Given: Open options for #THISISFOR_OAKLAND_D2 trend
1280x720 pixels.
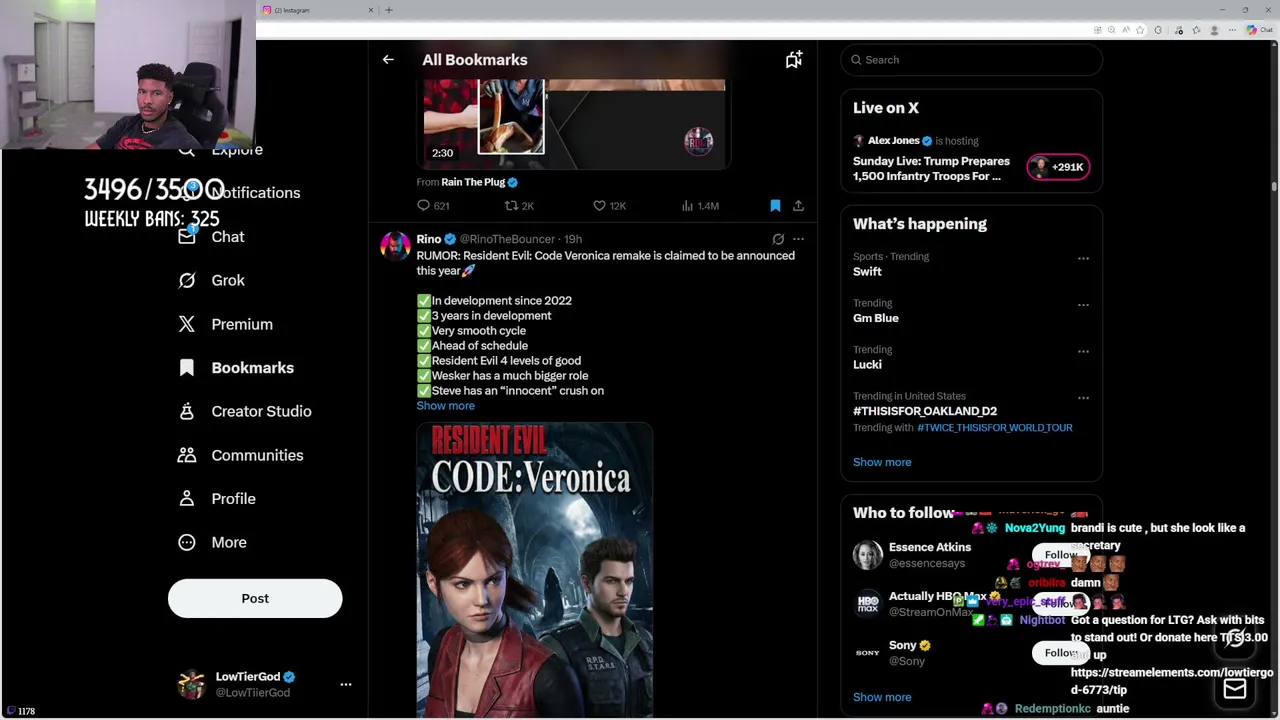Looking at the screenshot, I should pos(1083,398).
